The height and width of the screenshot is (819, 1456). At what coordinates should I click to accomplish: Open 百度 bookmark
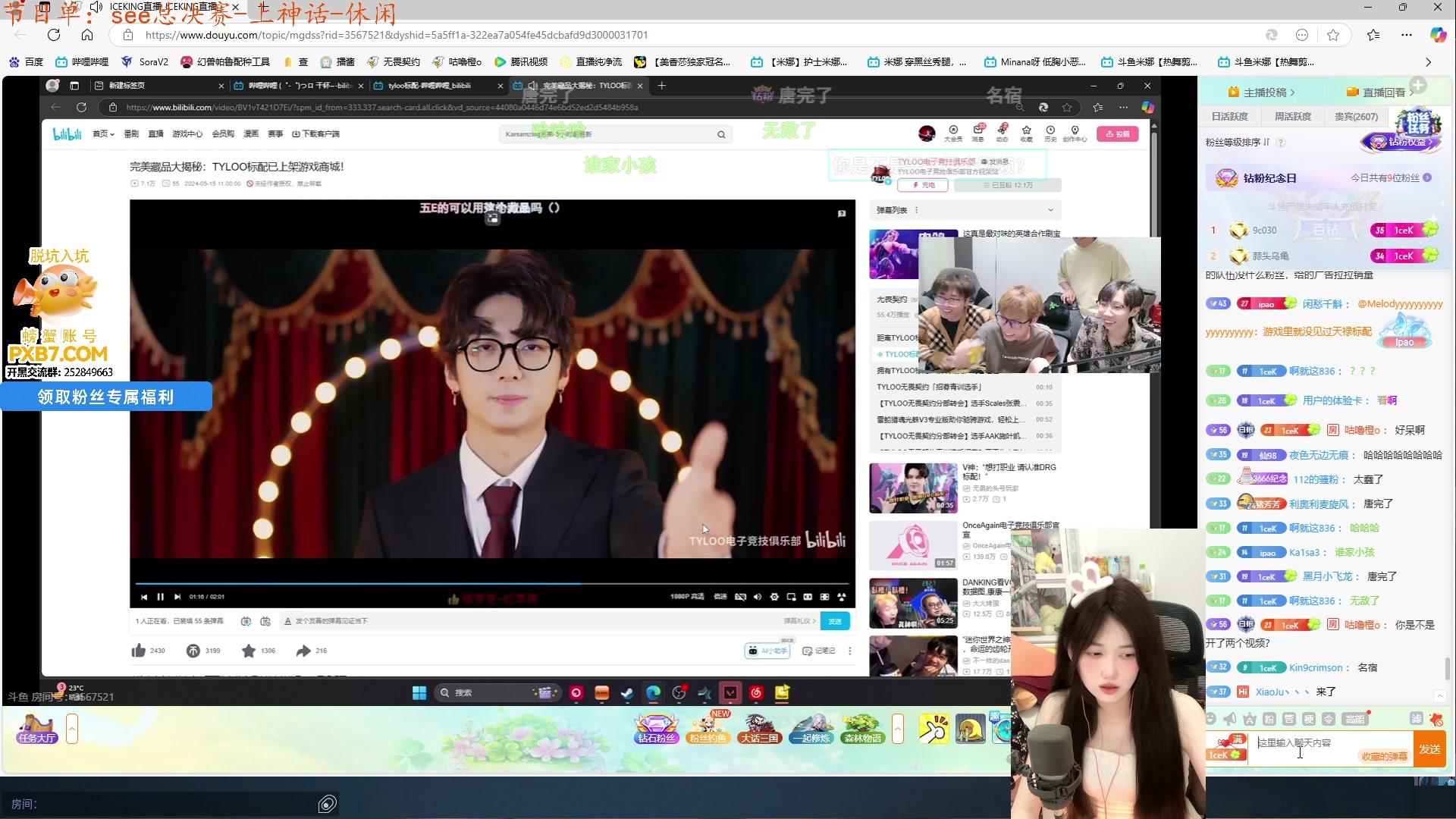27,62
